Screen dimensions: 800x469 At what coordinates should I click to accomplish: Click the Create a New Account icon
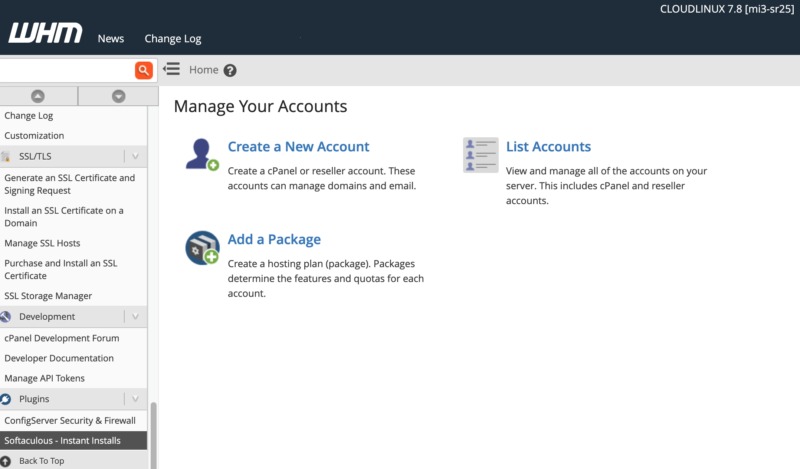pos(202,155)
